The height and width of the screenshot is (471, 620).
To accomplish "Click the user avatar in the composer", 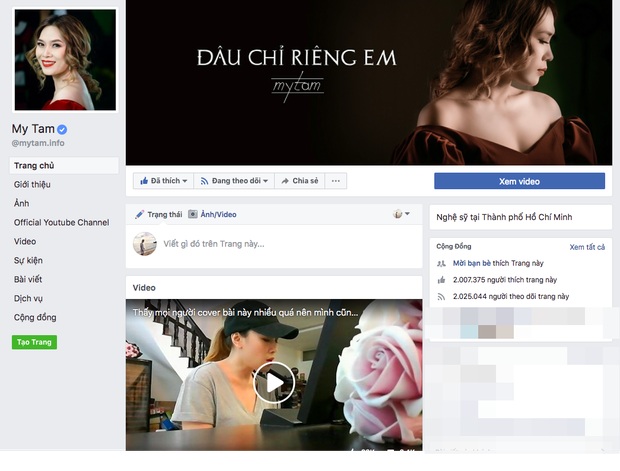I will [145, 244].
